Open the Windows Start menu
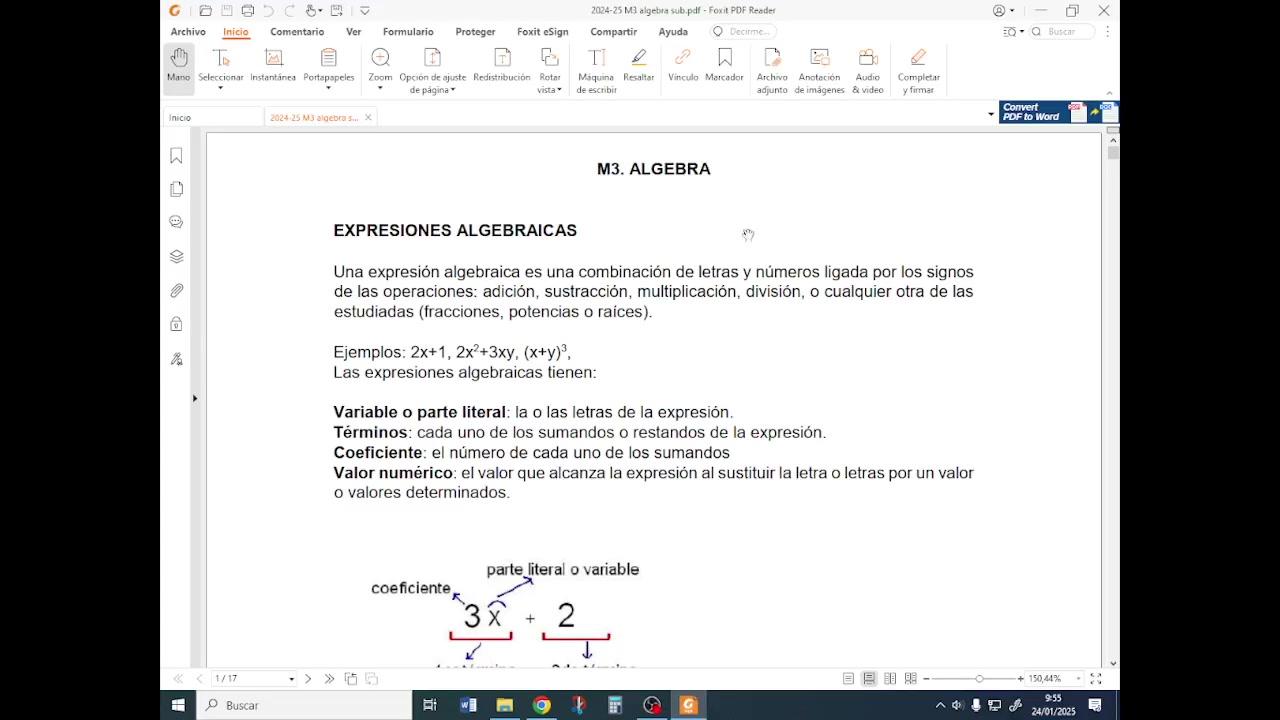The image size is (1280, 720). click(178, 705)
